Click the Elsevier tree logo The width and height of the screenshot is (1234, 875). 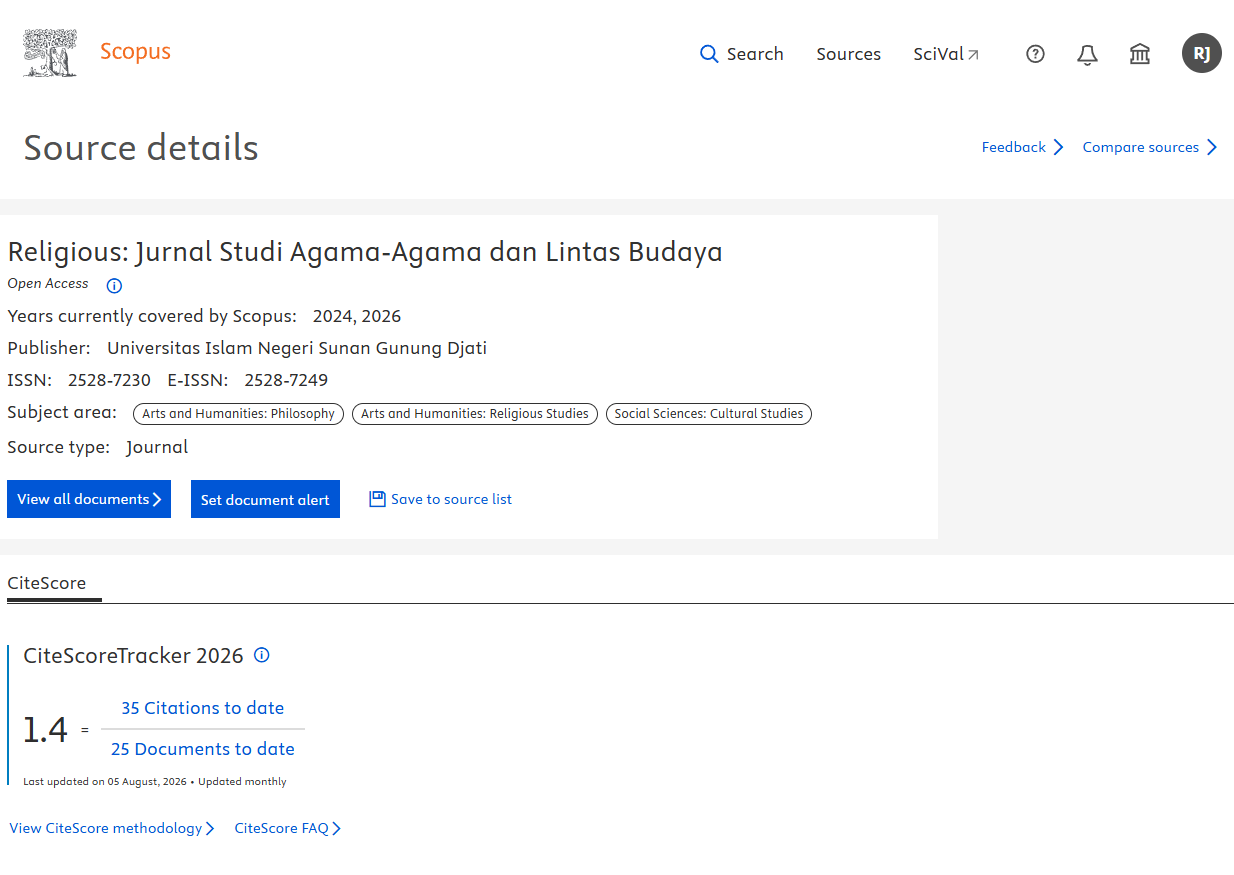click(x=50, y=53)
